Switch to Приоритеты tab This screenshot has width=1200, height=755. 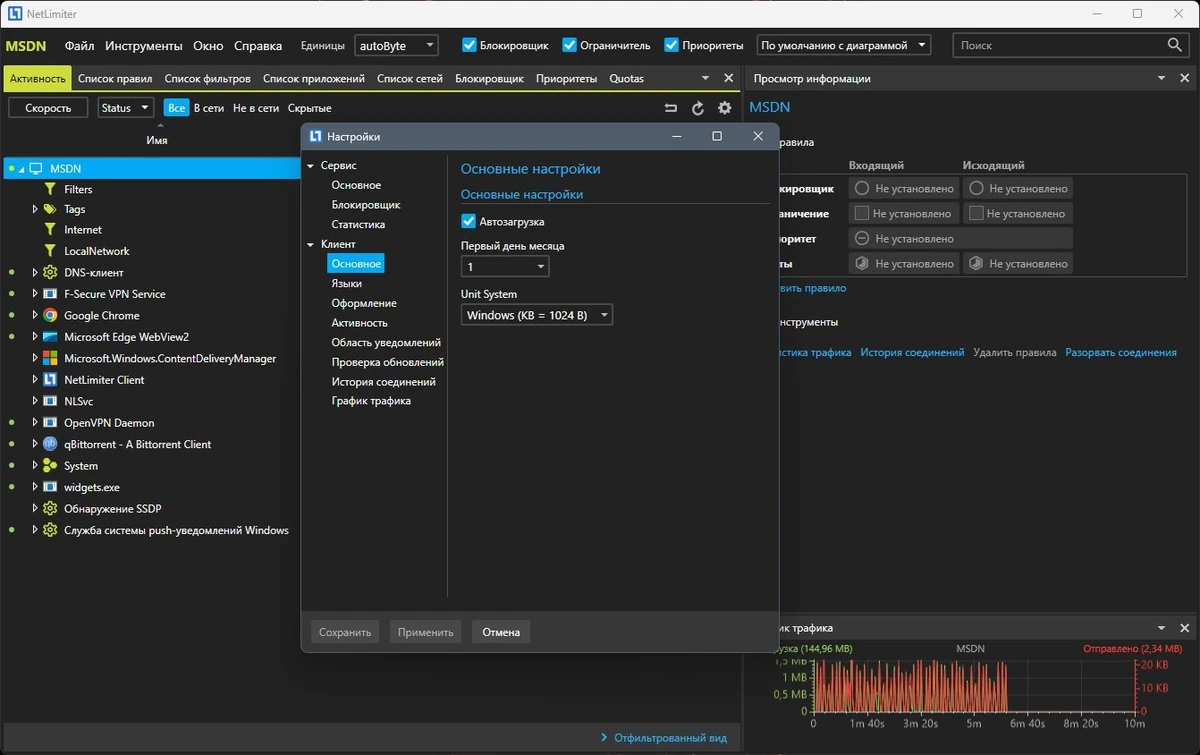click(566, 78)
